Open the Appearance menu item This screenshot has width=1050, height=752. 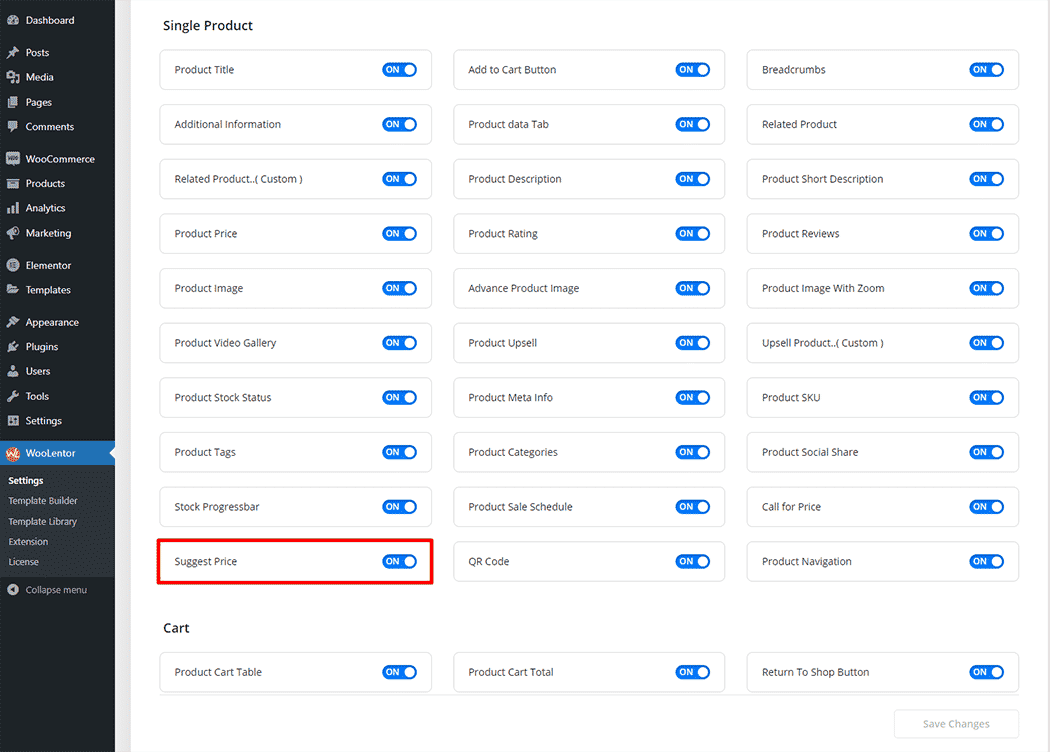coord(52,322)
